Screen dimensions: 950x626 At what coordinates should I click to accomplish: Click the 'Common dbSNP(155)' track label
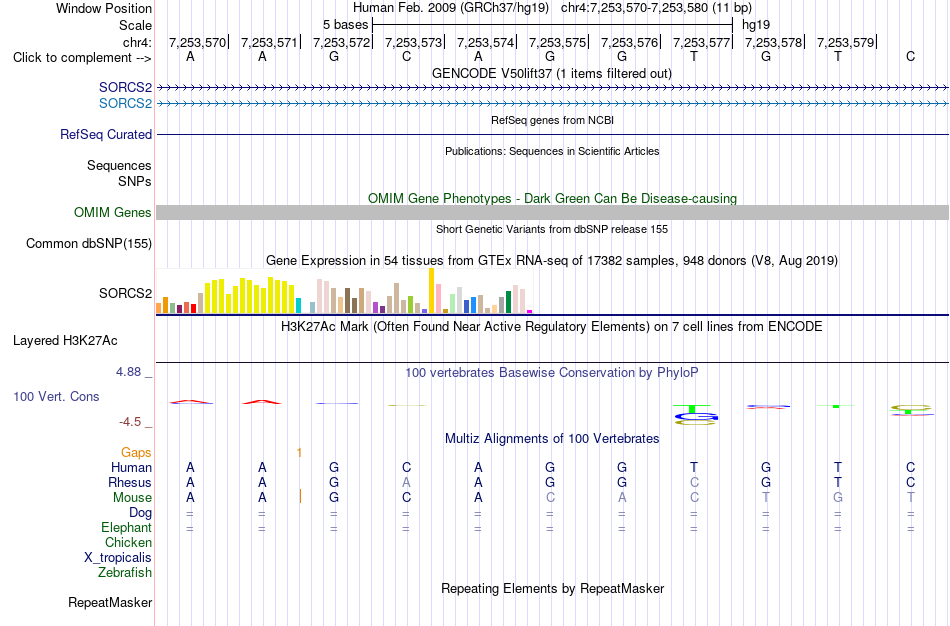pyautogui.click(x=89, y=244)
